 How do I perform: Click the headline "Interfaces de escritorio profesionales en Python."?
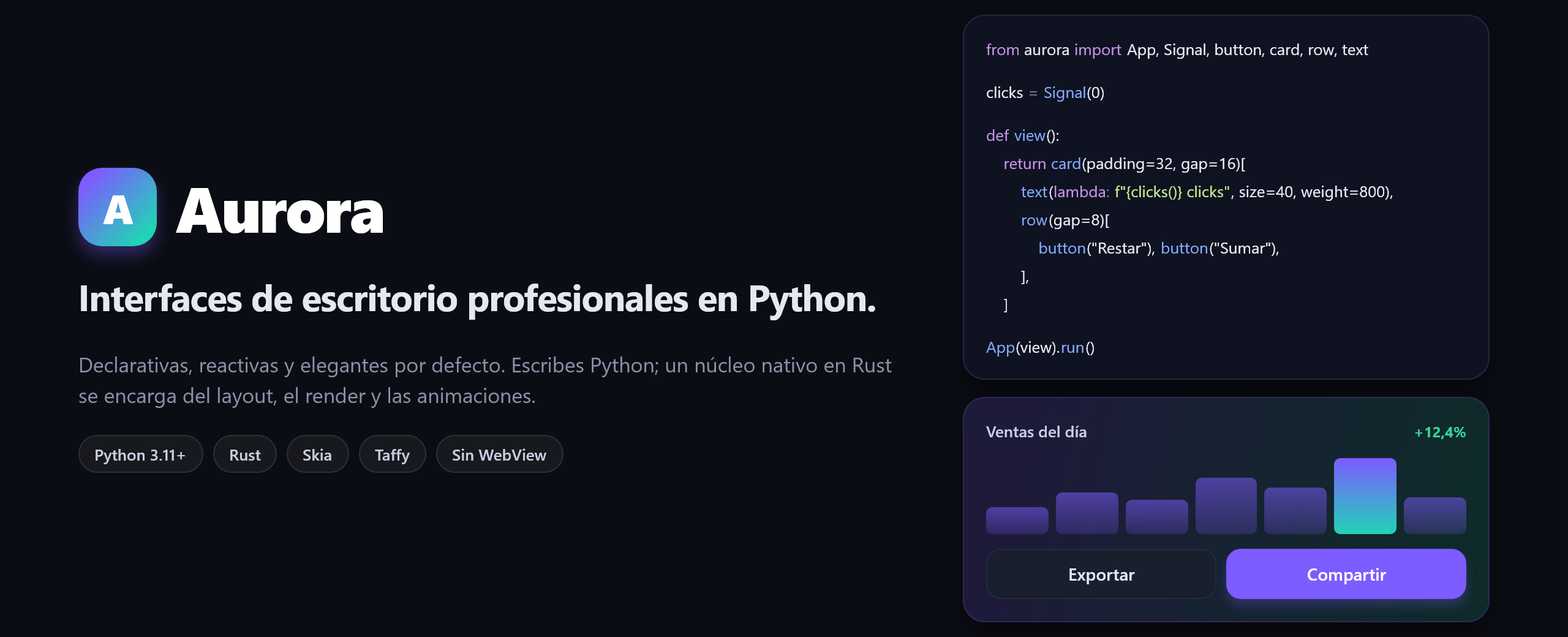tap(478, 300)
